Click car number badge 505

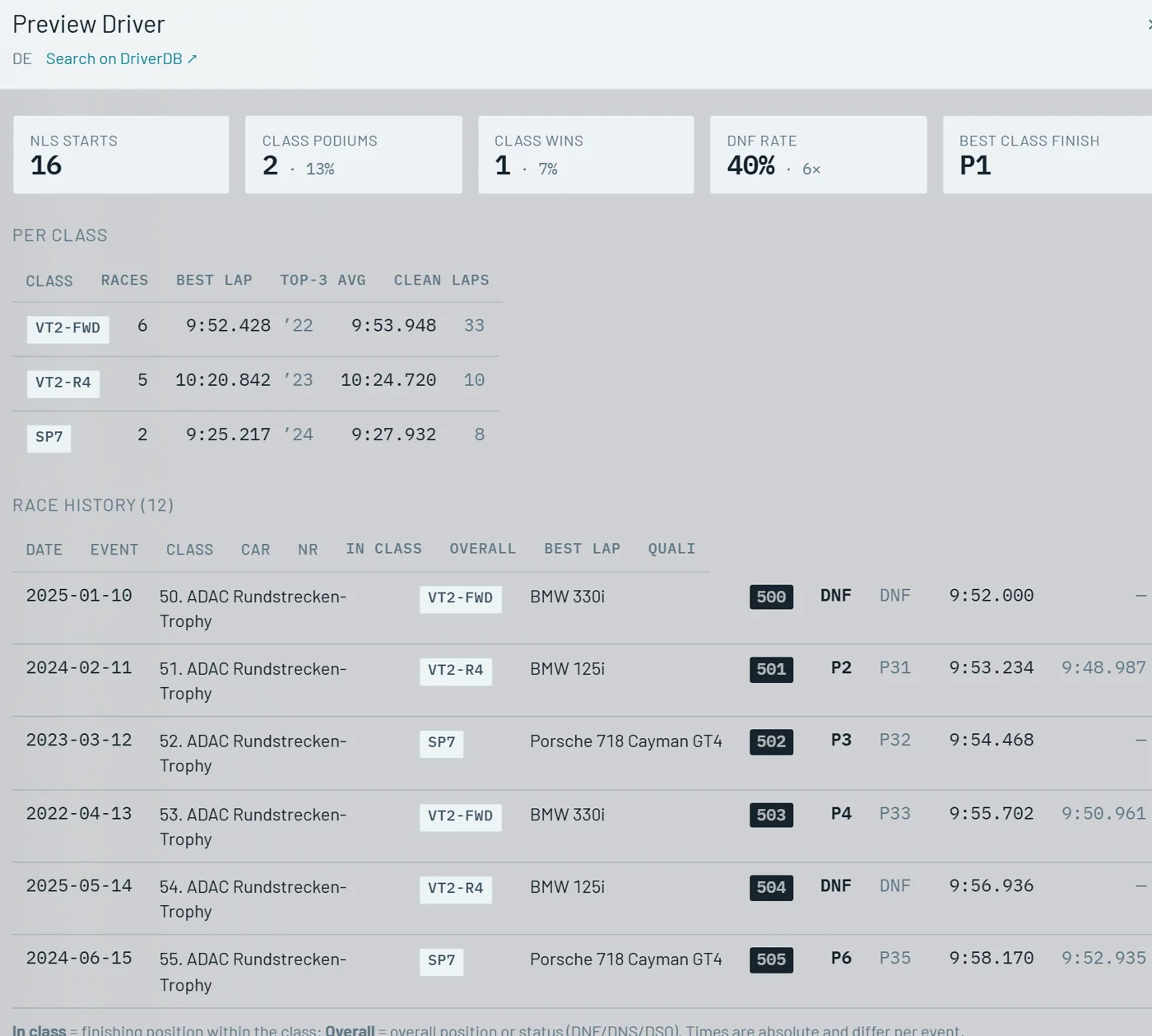coord(771,960)
